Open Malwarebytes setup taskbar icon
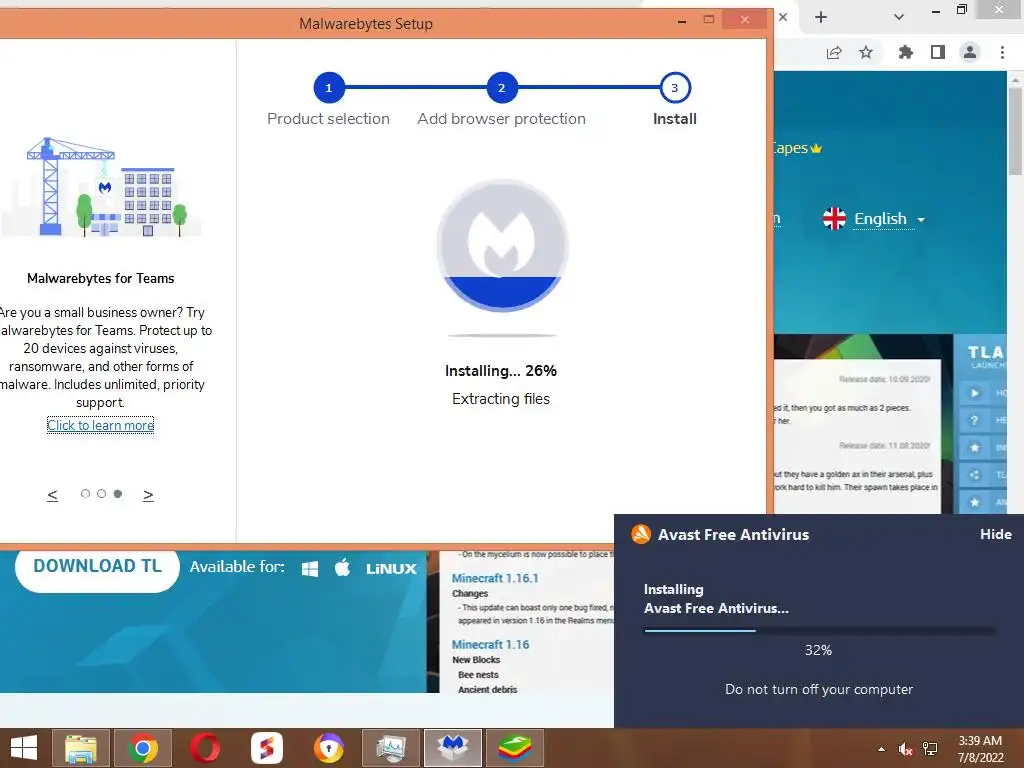This screenshot has height=768, width=1024. (453, 748)
